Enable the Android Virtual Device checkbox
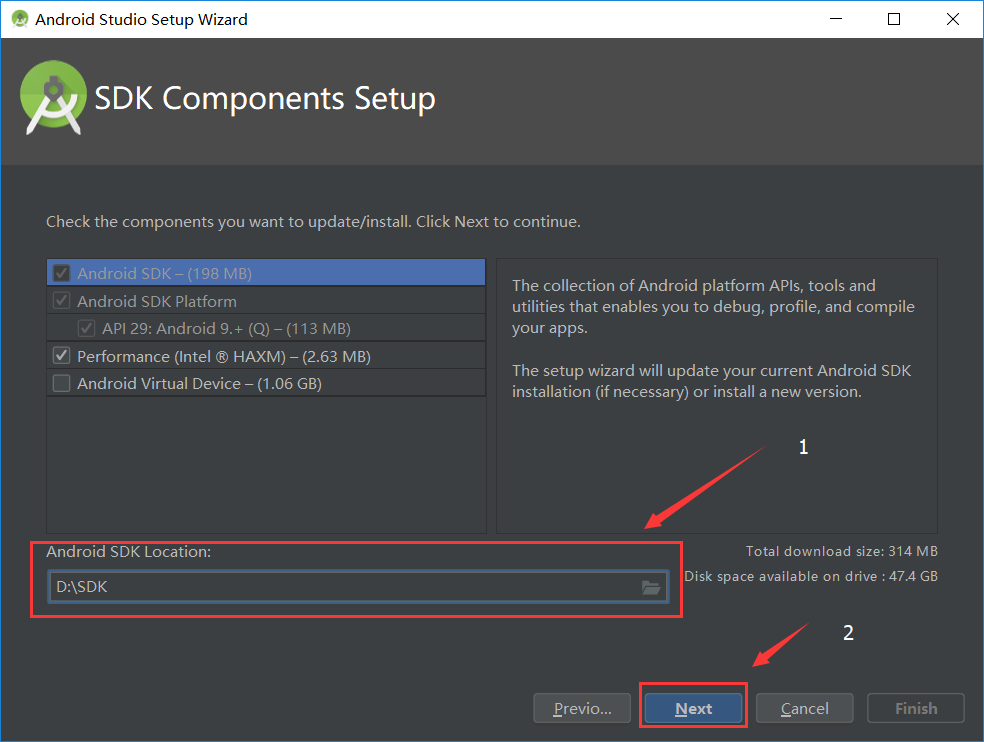The width and height of the screenshot is (984, 742). 62,383
